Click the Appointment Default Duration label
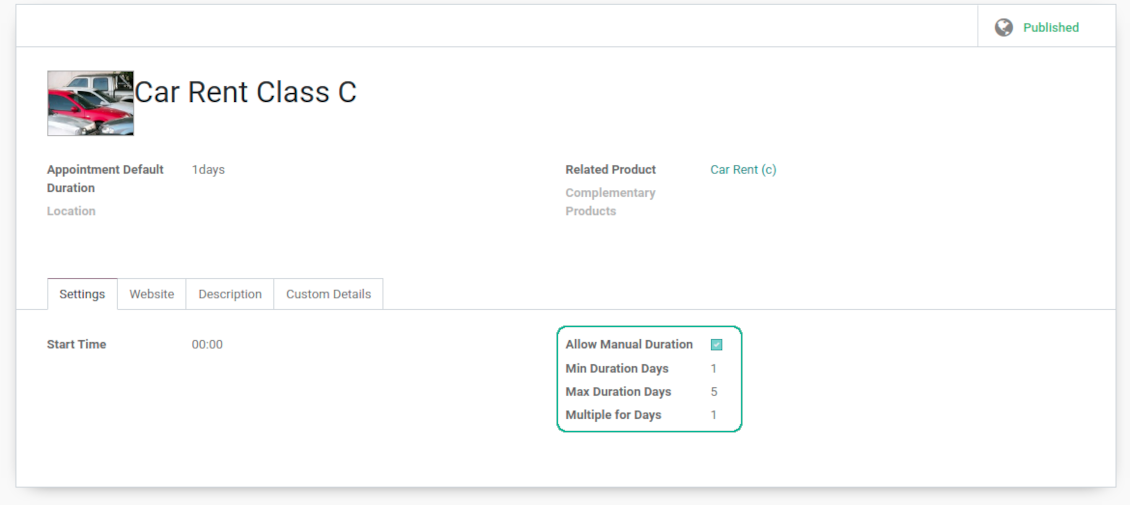The width and height of the screenshot is (1130, 505). [x=105, y=179]
